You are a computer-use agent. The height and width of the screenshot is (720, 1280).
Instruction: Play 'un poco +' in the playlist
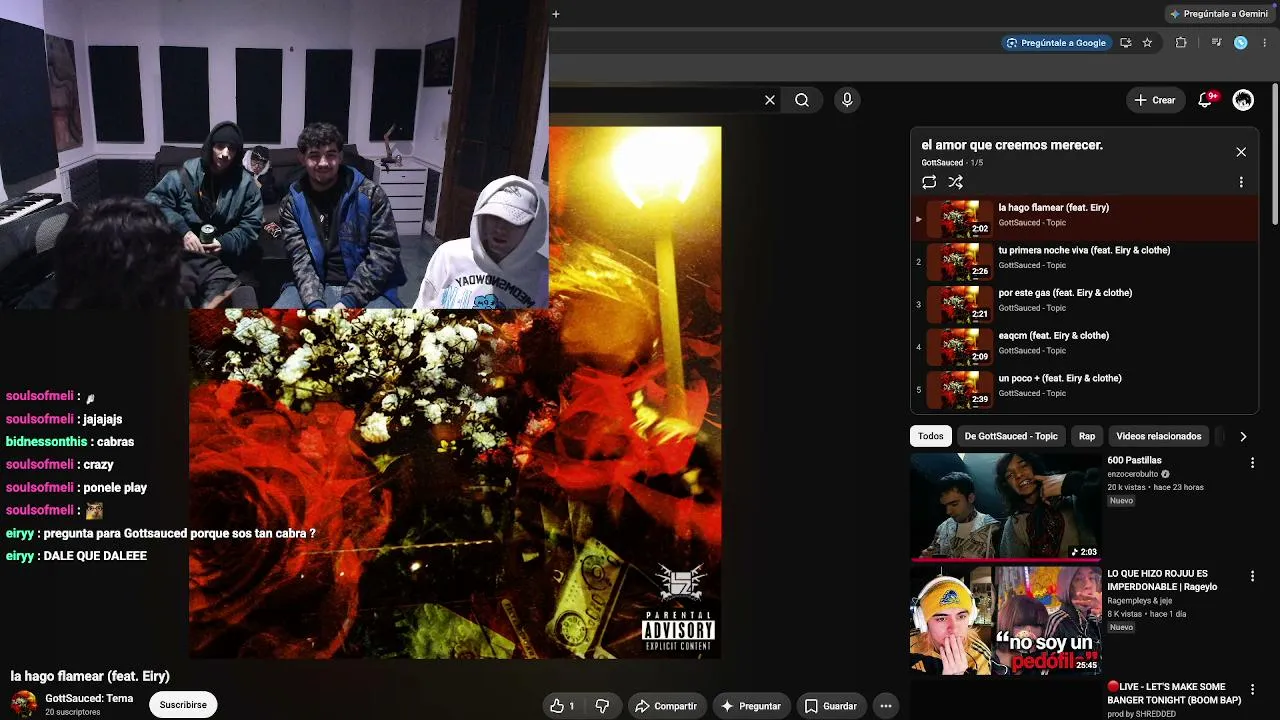click(x=1085, y=390)
